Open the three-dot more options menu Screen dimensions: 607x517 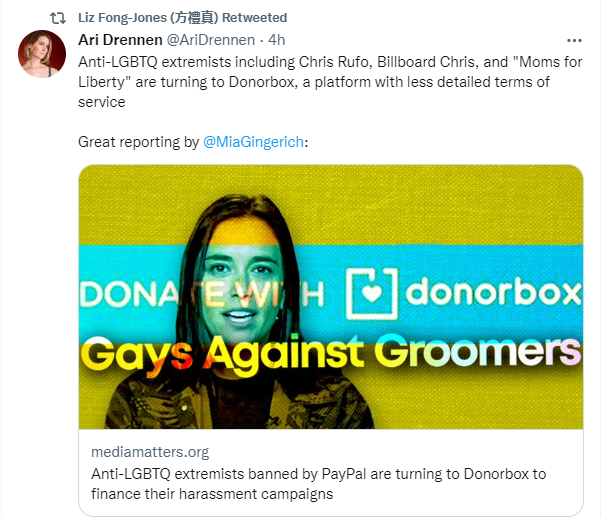click(x=574, y=41)
